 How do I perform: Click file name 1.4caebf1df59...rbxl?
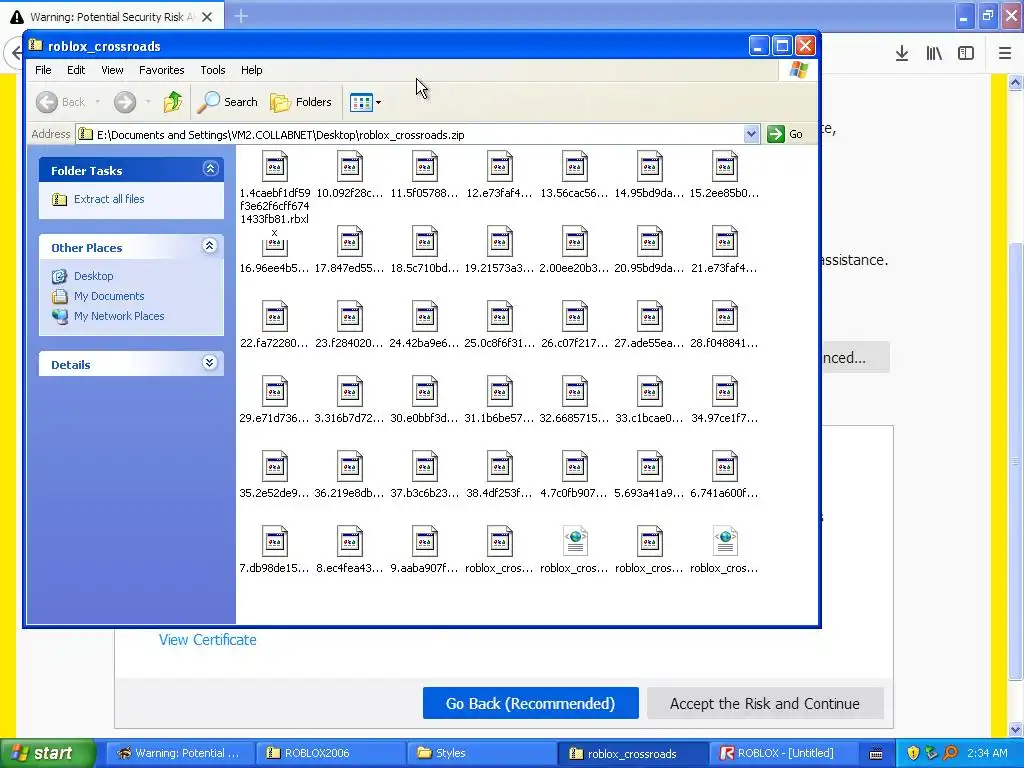pyautogui.click(x=274, y=212)
